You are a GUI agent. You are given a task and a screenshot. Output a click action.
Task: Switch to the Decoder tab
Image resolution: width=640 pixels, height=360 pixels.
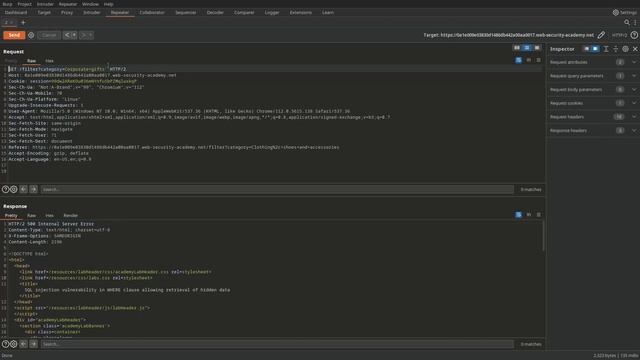point(215,13)
